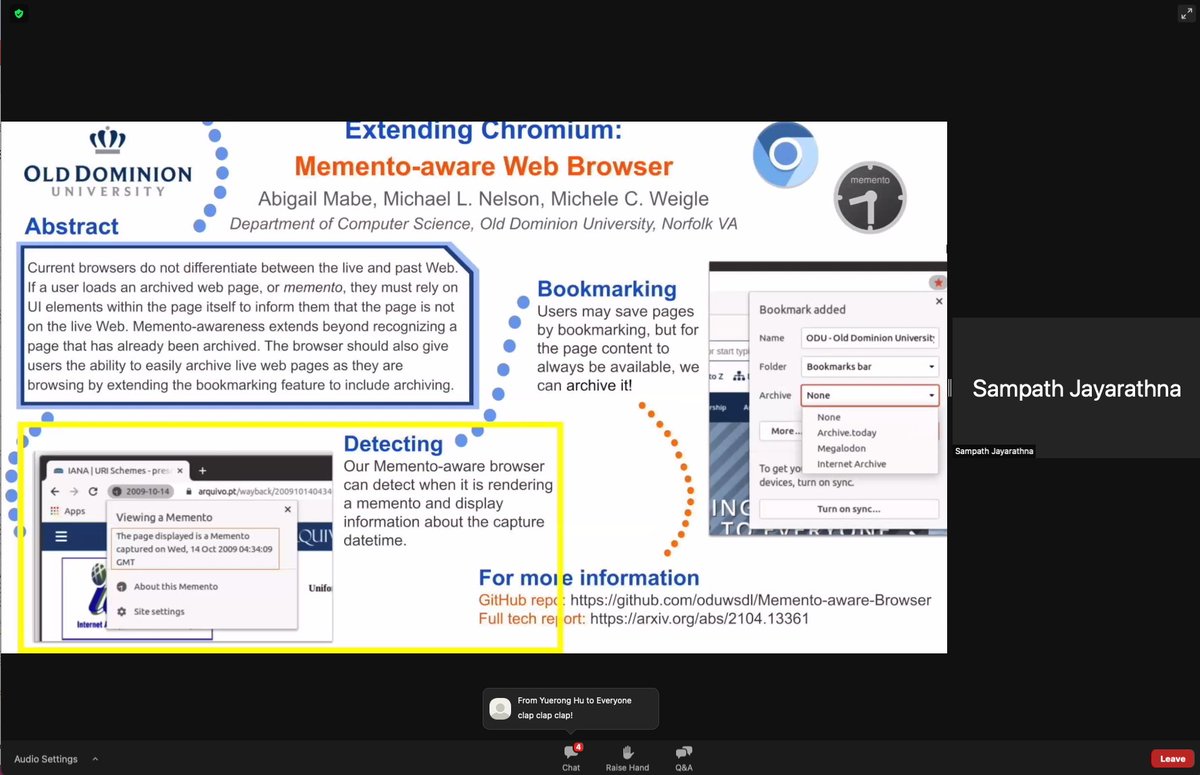
Task: Click the bookmark Name input field
Action: coord(870,338)
